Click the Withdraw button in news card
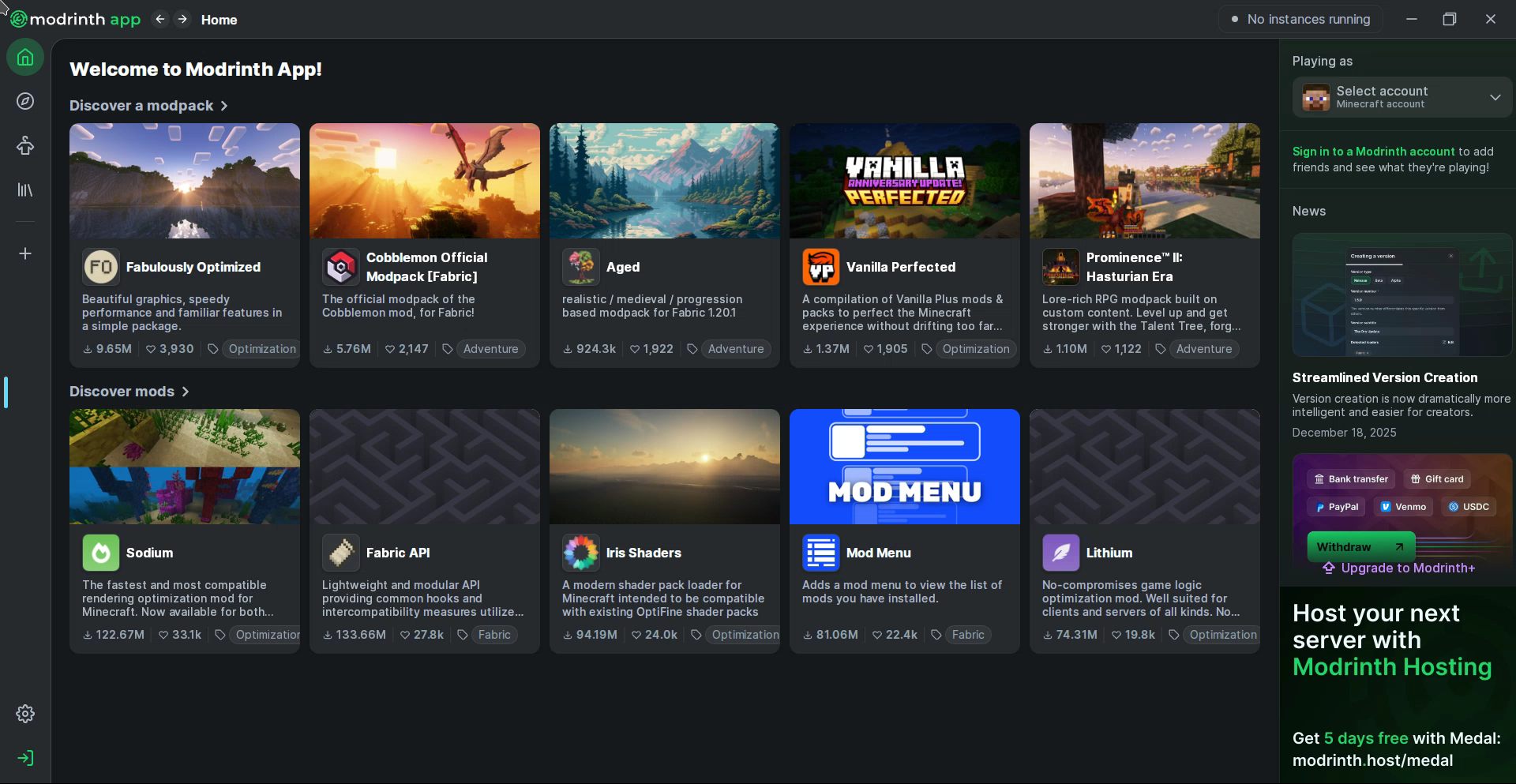The height and width of the screenshot is (784, 1516). pyautogui.click(x=1360, y=546)
